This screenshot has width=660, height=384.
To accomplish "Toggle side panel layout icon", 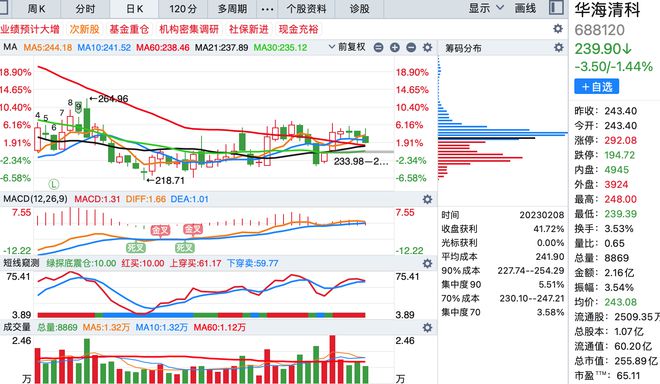I will [556, 8].
